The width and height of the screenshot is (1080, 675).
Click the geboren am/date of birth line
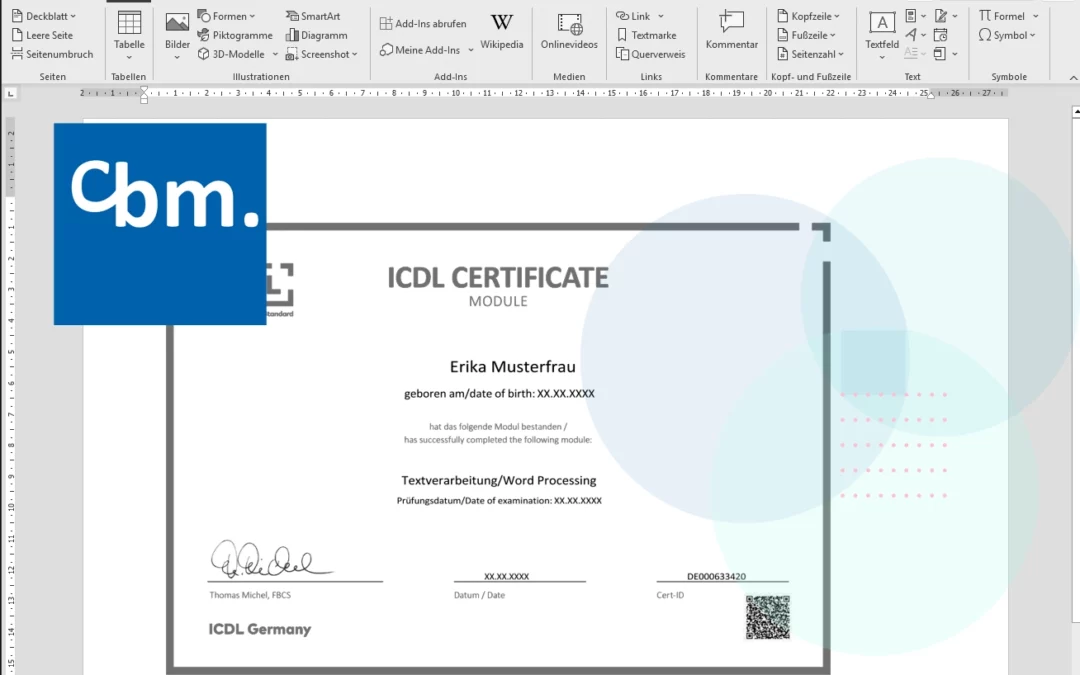click(499, 394)
